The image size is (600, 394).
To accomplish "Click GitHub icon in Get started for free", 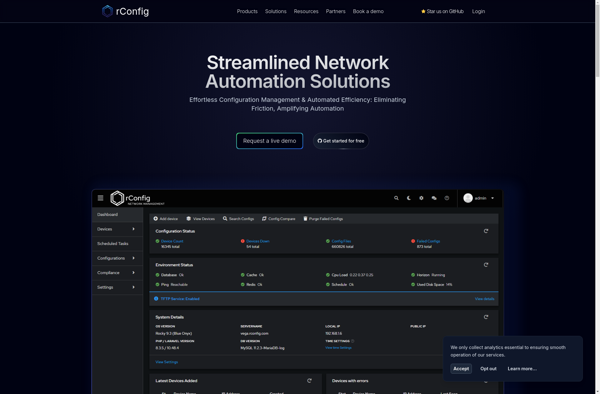I will 320,141.
